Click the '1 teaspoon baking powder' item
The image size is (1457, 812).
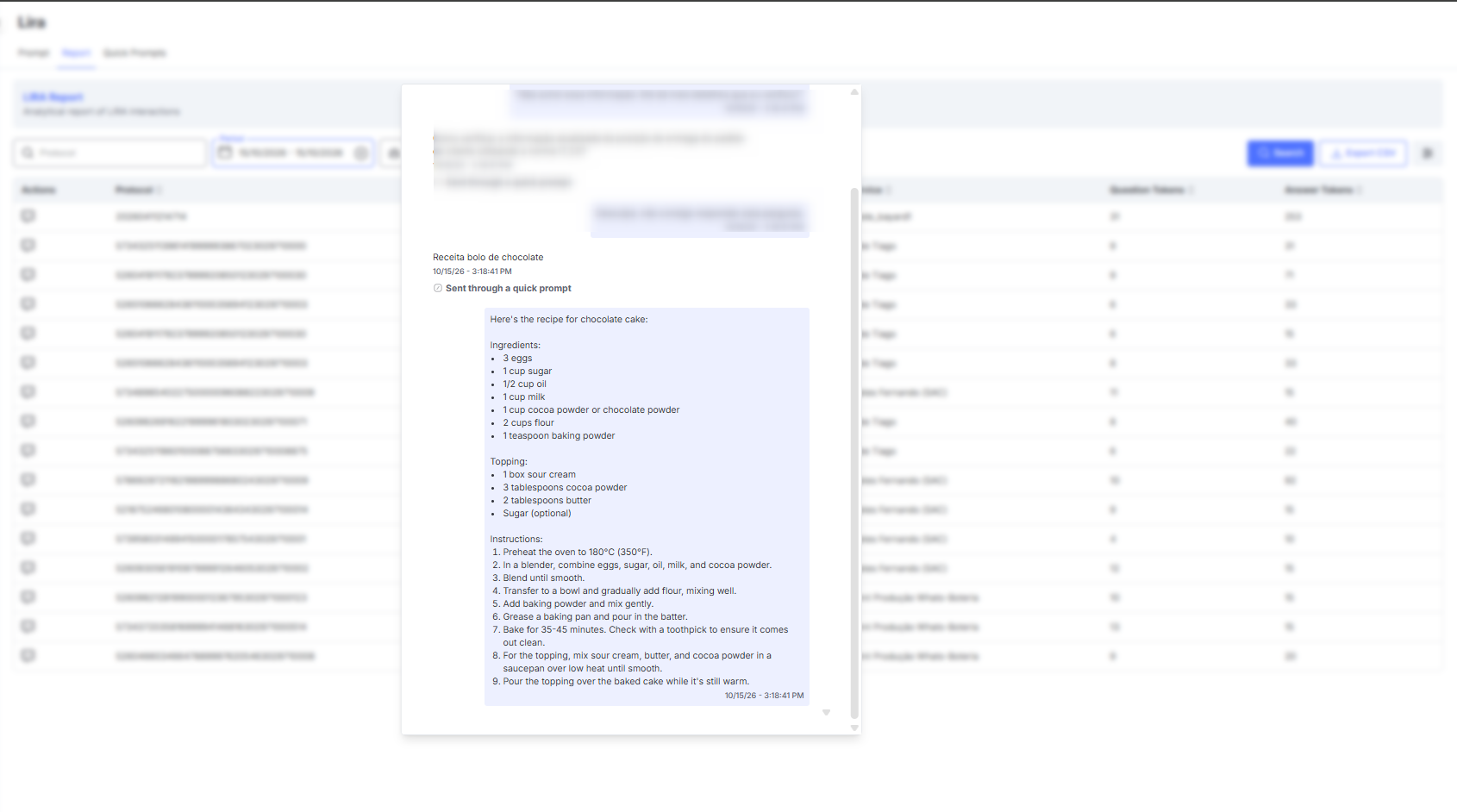coord(560,436)
